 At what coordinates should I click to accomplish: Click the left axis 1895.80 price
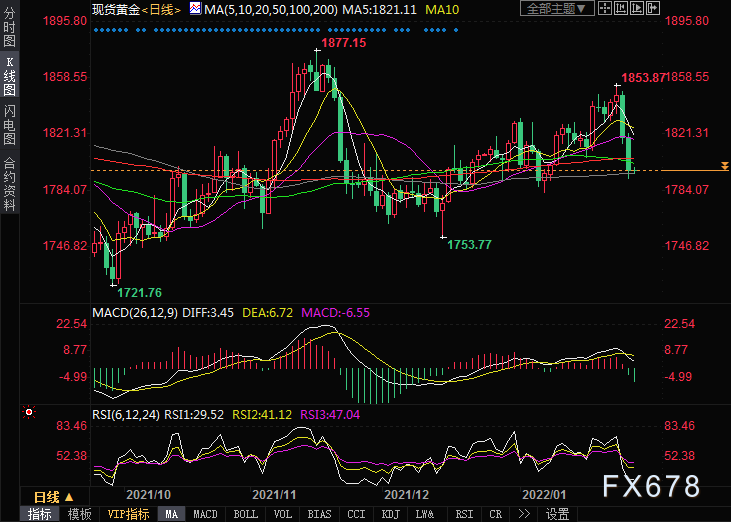pyautogui.click(x=65, y=21)
